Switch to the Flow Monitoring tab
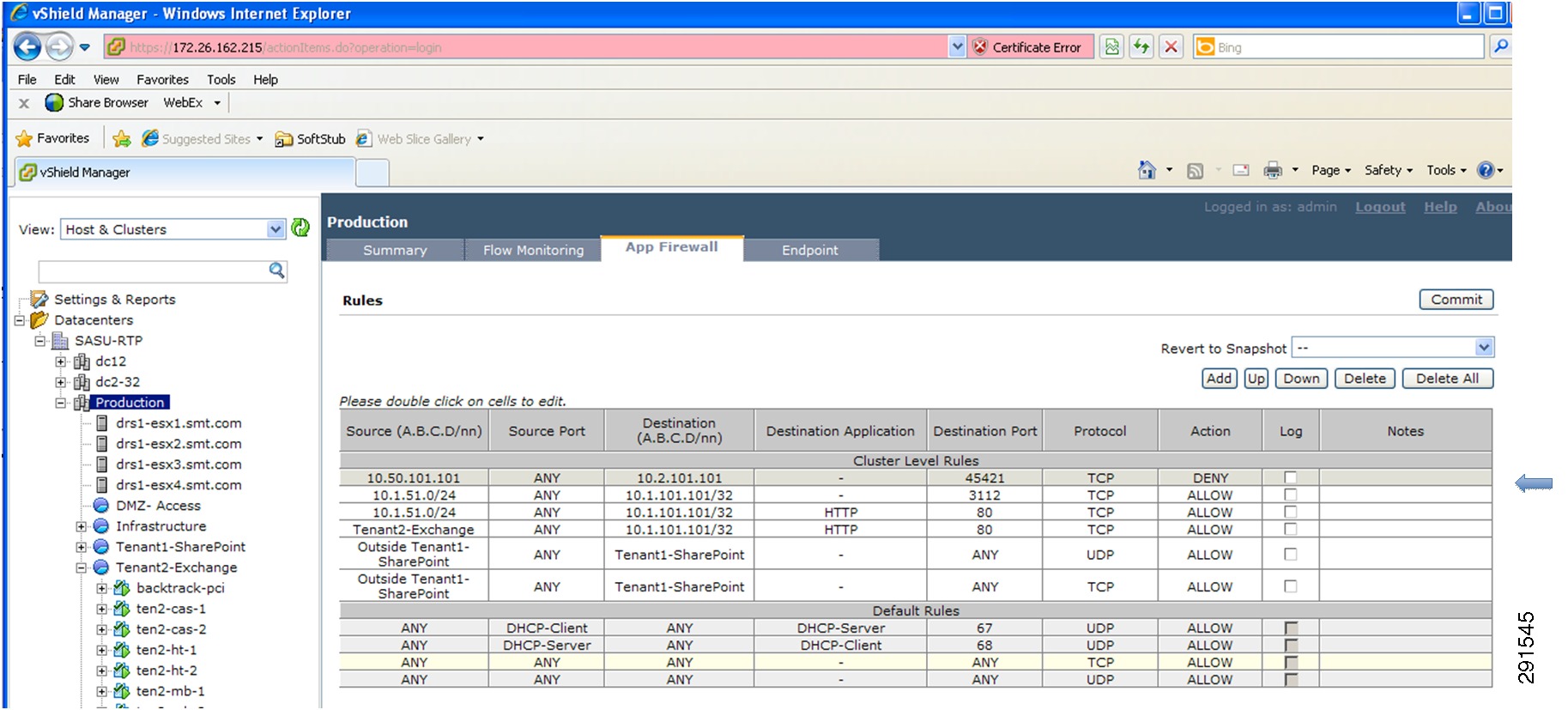The image size is (1568, 710). tap(533, 250)
